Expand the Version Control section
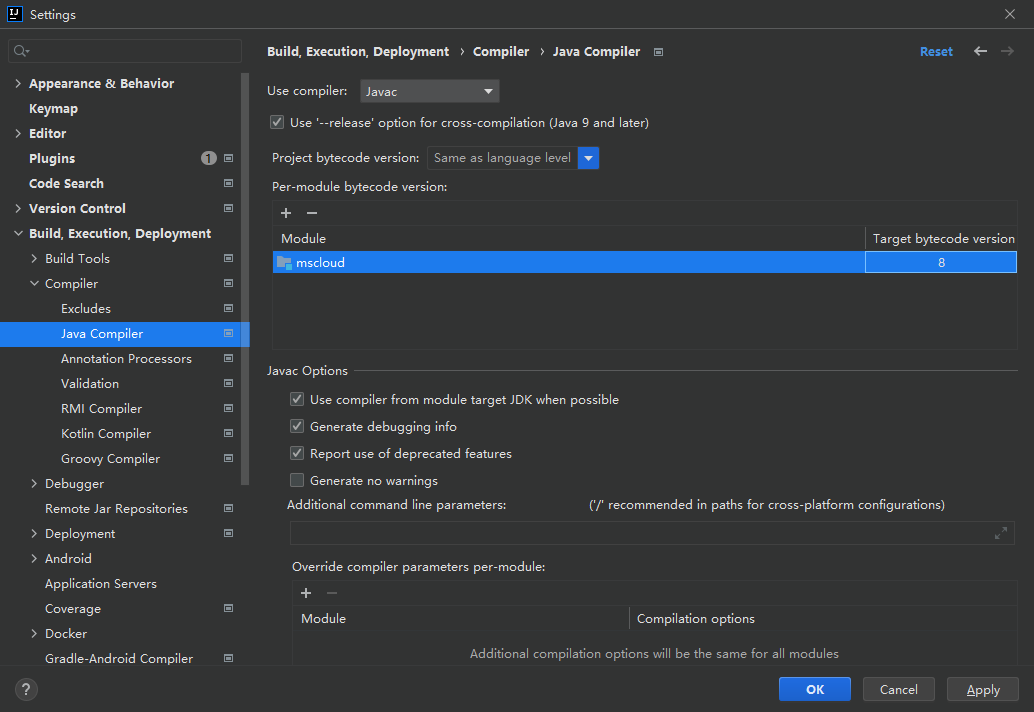 coord(18,208)
